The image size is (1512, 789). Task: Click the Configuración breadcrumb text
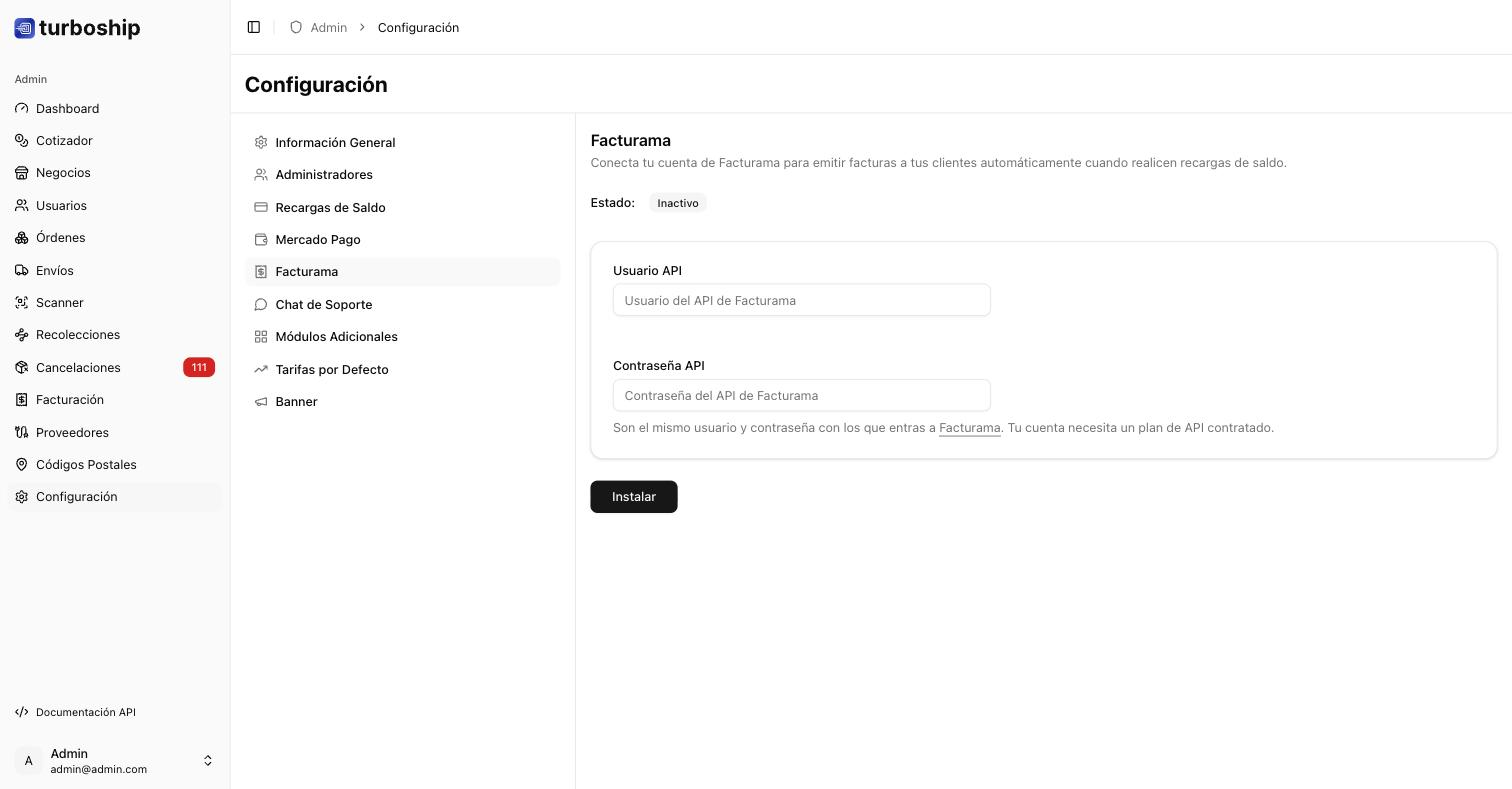[418, 27]
